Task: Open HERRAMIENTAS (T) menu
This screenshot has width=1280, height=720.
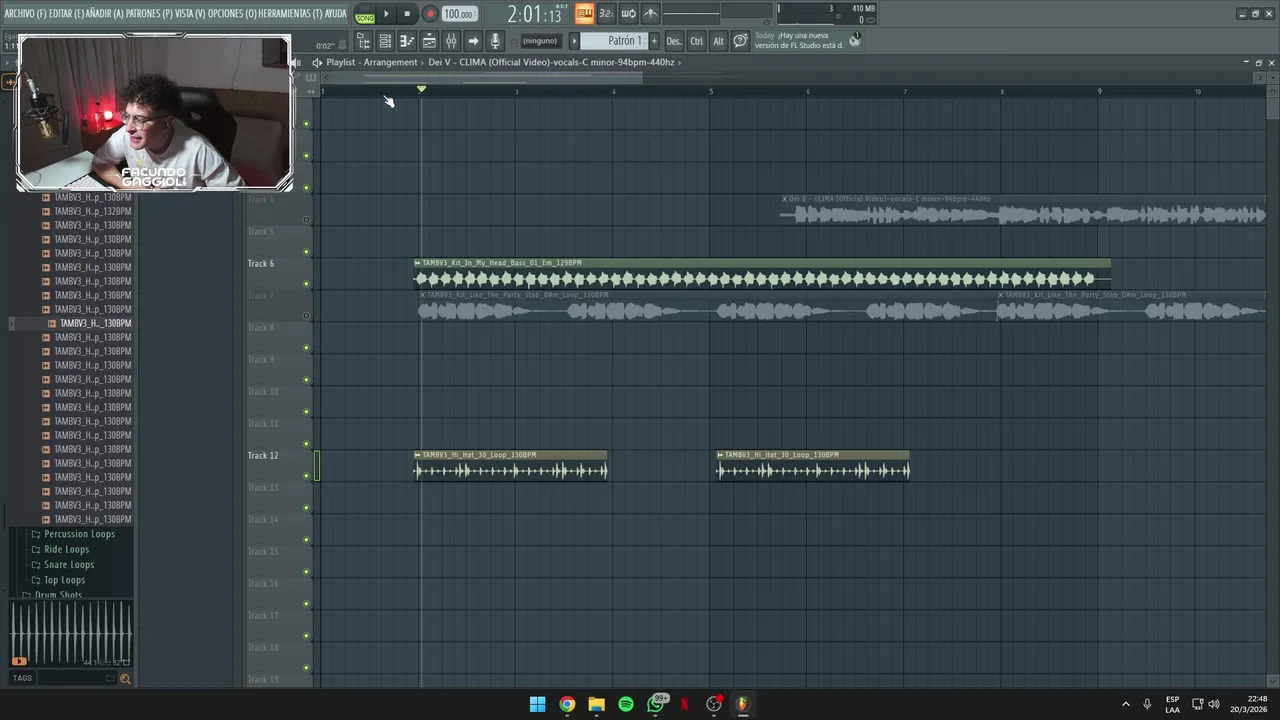Action: pyautogui.click(x=291, y=14)
